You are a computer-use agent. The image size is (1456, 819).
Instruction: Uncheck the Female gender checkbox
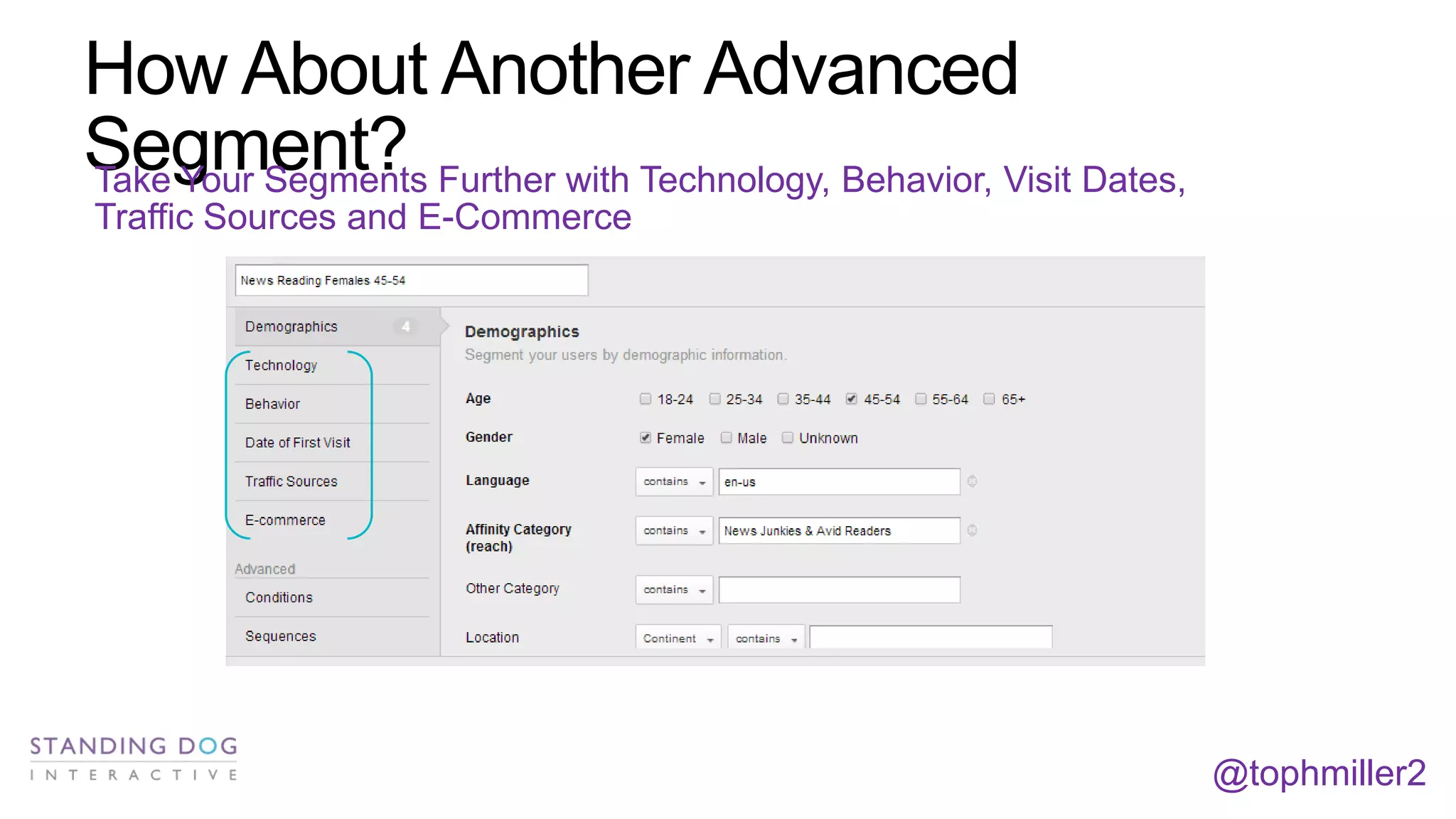(x=646, y=438)
